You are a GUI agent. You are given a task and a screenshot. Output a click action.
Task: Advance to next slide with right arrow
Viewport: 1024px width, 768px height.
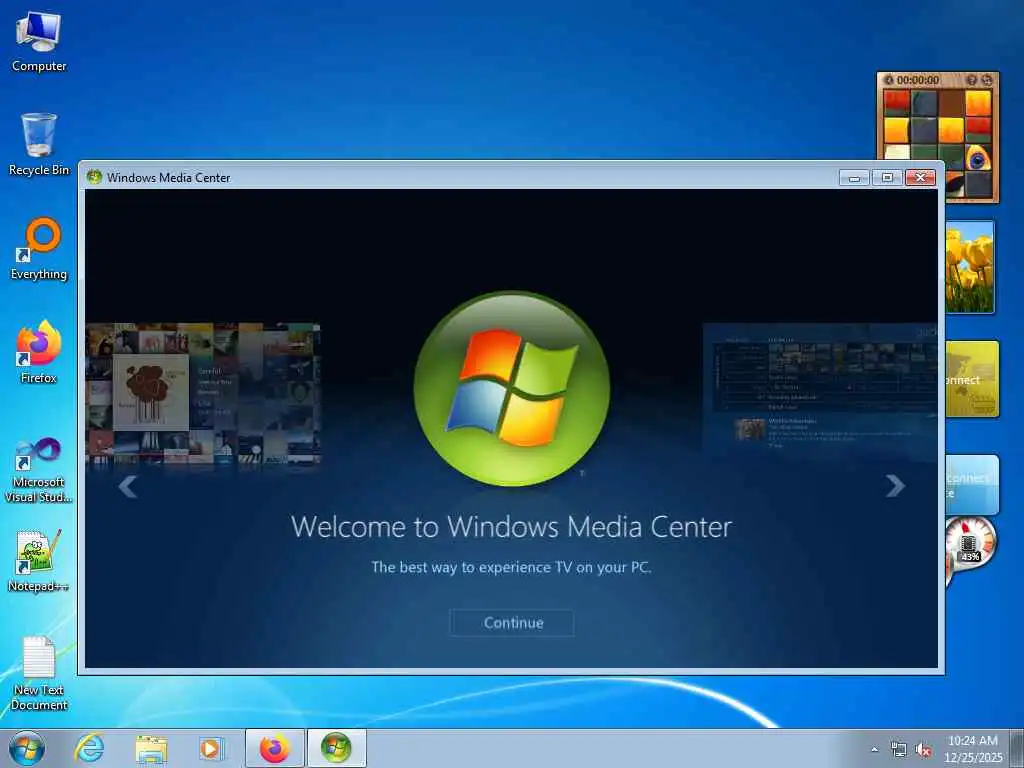tap(895, 485)
